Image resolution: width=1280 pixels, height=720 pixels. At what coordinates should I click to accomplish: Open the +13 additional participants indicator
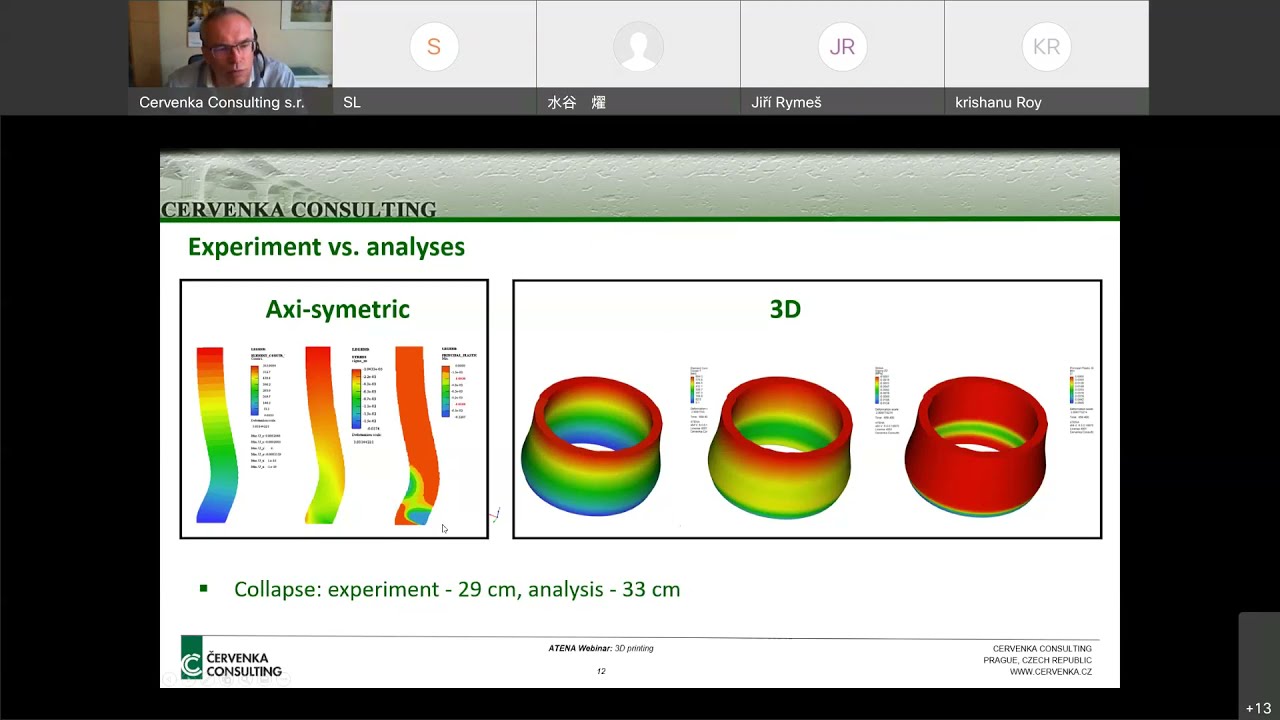tap(1258, 708)
